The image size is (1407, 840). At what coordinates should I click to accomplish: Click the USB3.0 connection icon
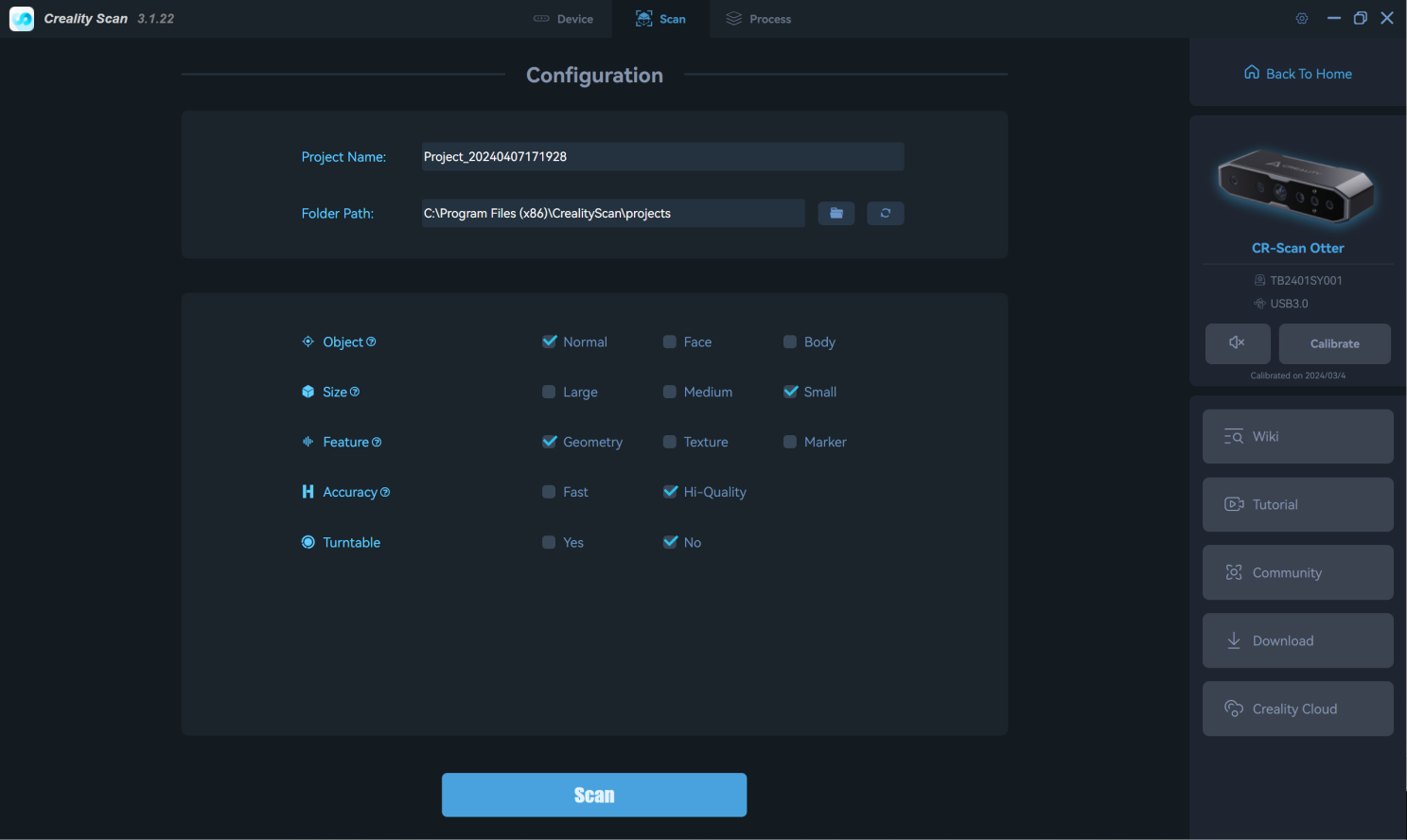pyautogui.click(x=1259, y=304)
